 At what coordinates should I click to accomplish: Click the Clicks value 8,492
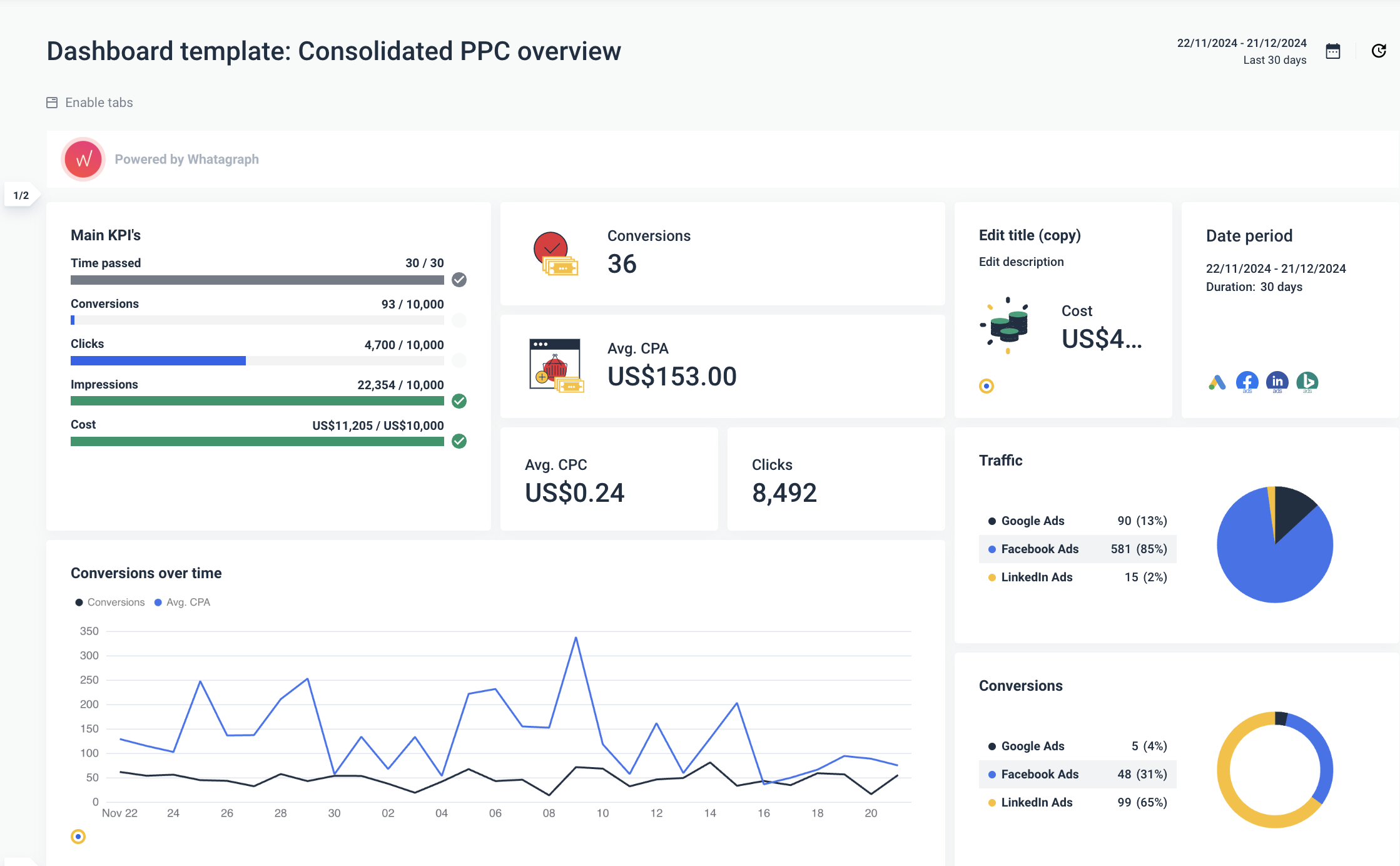pos(784,493)
